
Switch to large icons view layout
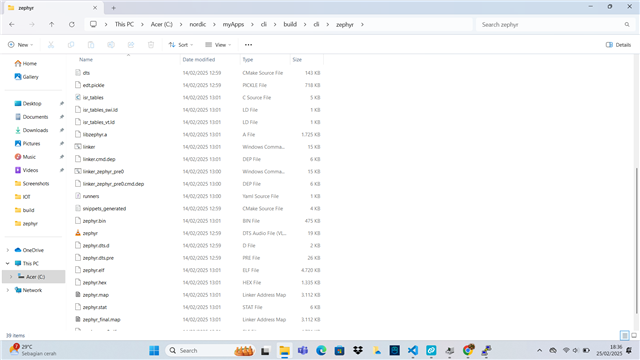pos(634,336)
